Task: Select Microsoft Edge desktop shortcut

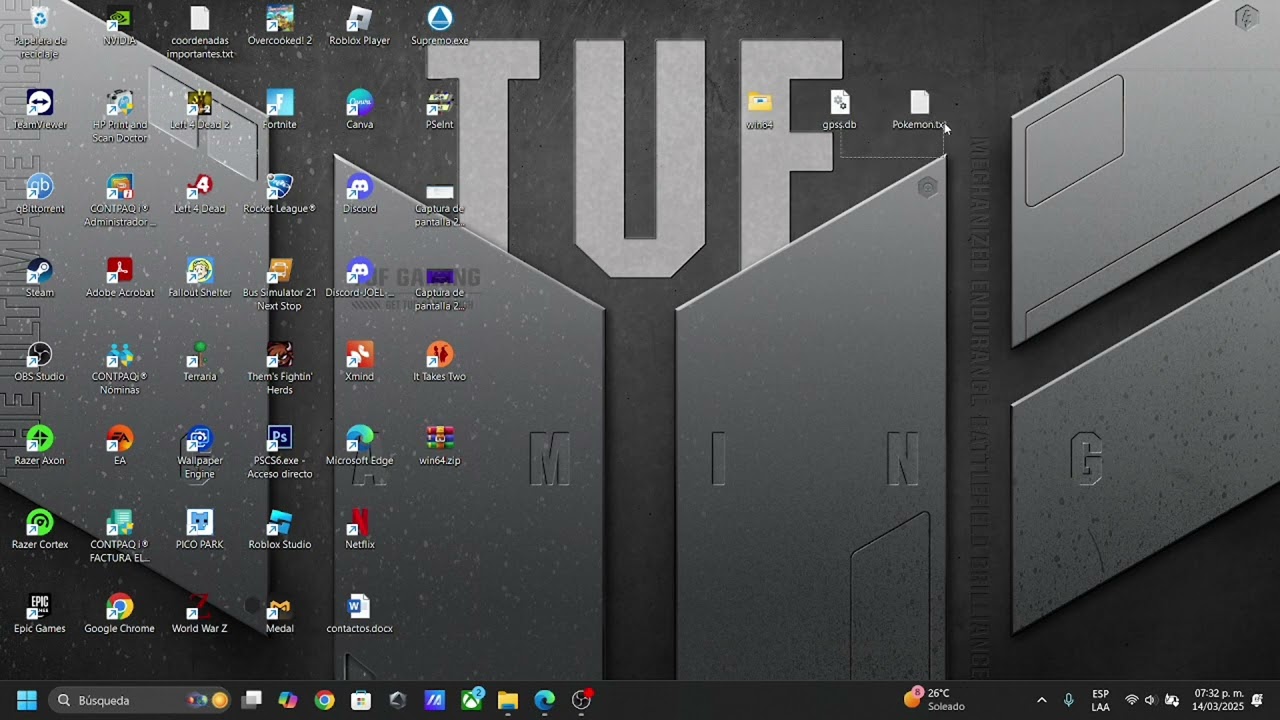Action: point(360,446)
